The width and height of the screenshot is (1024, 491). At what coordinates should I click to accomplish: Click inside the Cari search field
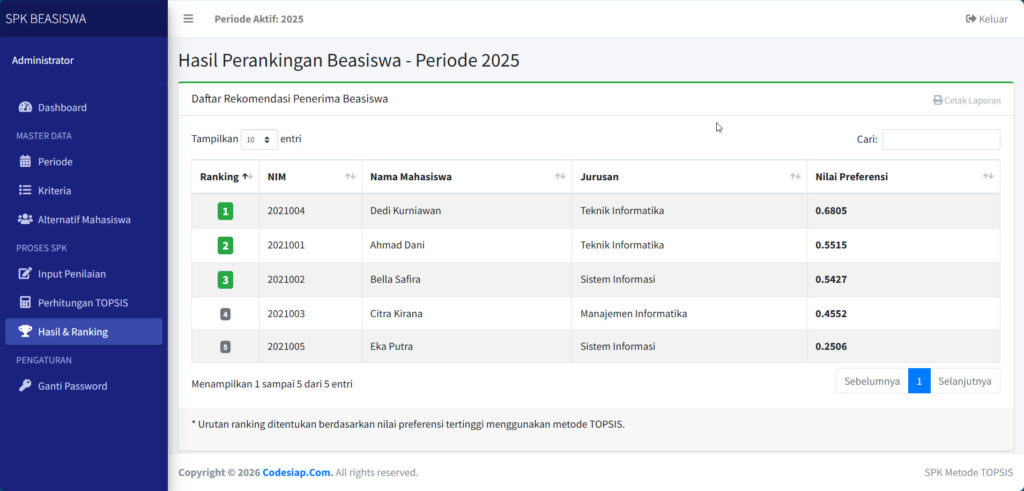click(940, 140)
